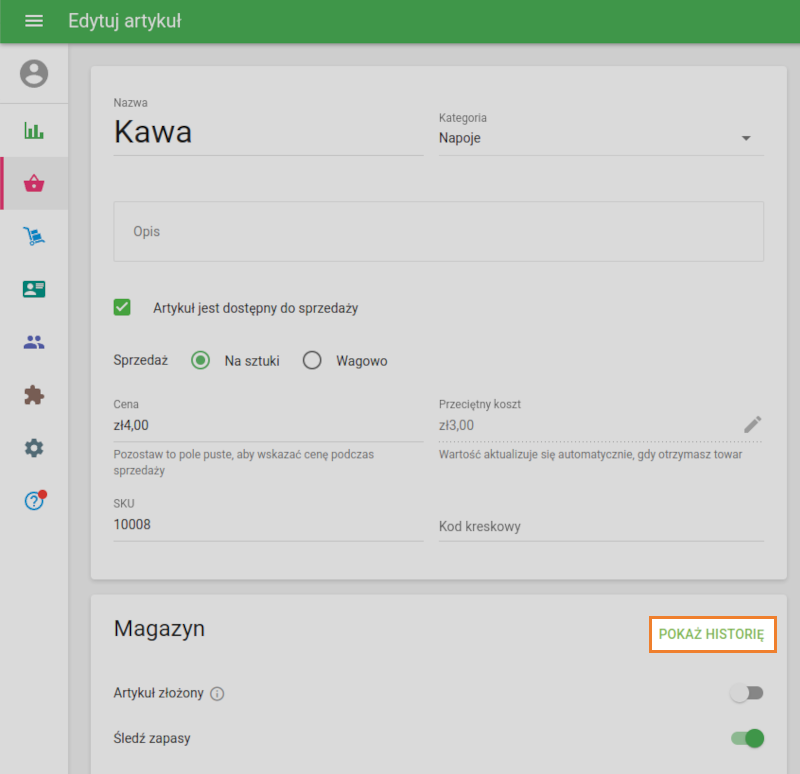Select the shopping basket articles icon

point(34,183)
